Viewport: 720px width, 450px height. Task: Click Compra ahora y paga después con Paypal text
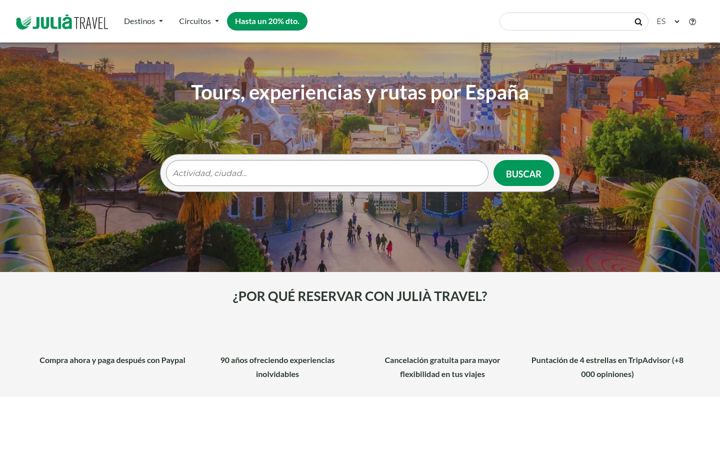(112, 360)
